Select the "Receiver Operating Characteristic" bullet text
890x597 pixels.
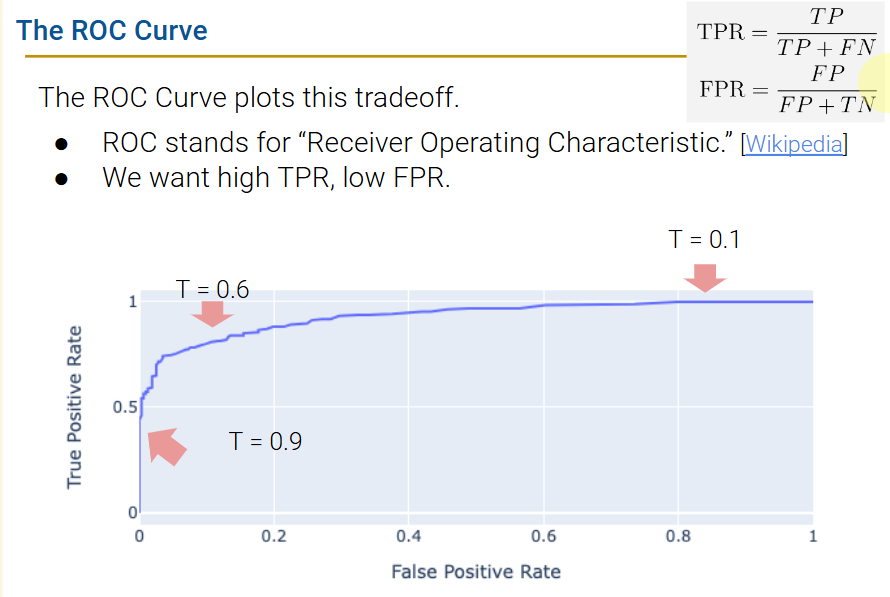coord(418,142)
